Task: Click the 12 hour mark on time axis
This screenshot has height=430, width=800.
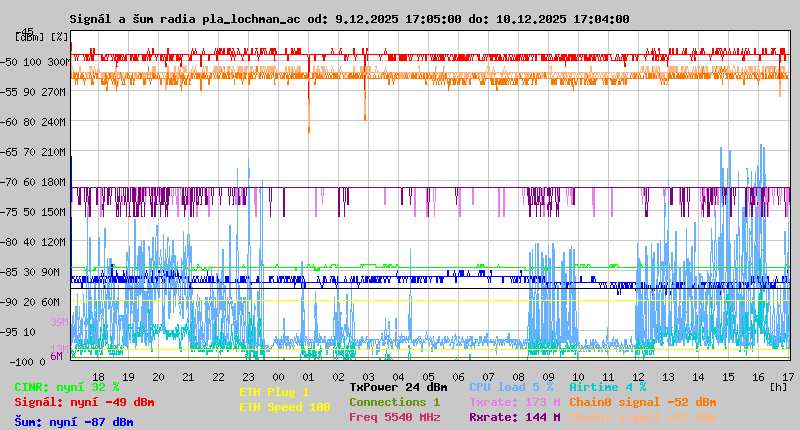Action: (638, 377)
